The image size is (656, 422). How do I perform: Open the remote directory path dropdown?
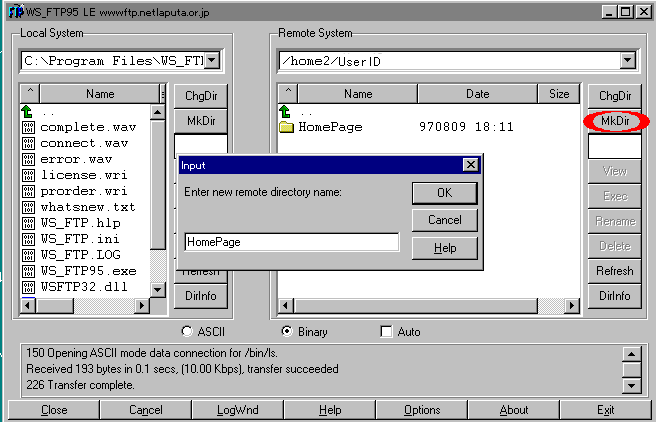click(628, 61)
